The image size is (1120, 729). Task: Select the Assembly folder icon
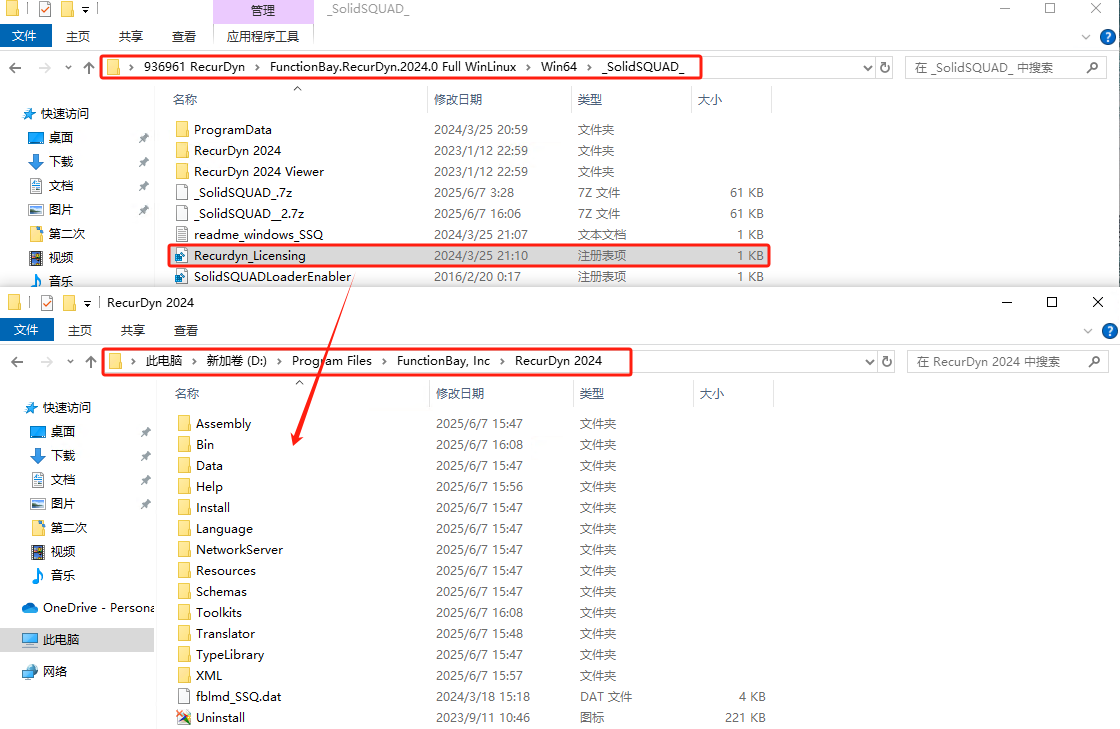185,424
